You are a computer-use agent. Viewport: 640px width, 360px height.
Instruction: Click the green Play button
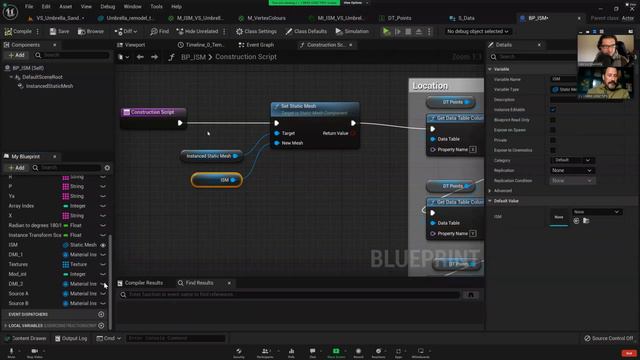click(386, 31)
